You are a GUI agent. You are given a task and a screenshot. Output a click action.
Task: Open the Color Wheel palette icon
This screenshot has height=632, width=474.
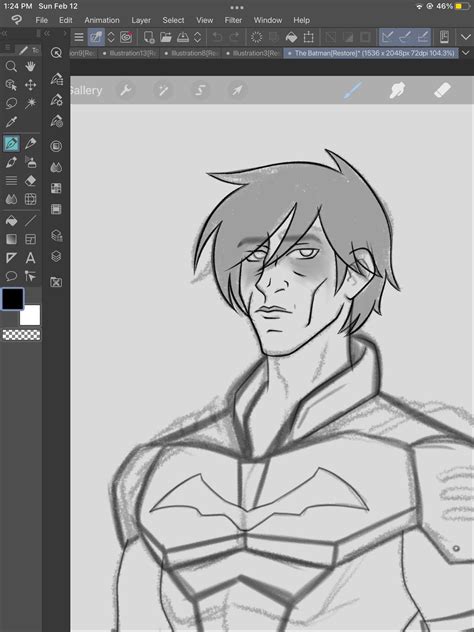pos(56,146)
